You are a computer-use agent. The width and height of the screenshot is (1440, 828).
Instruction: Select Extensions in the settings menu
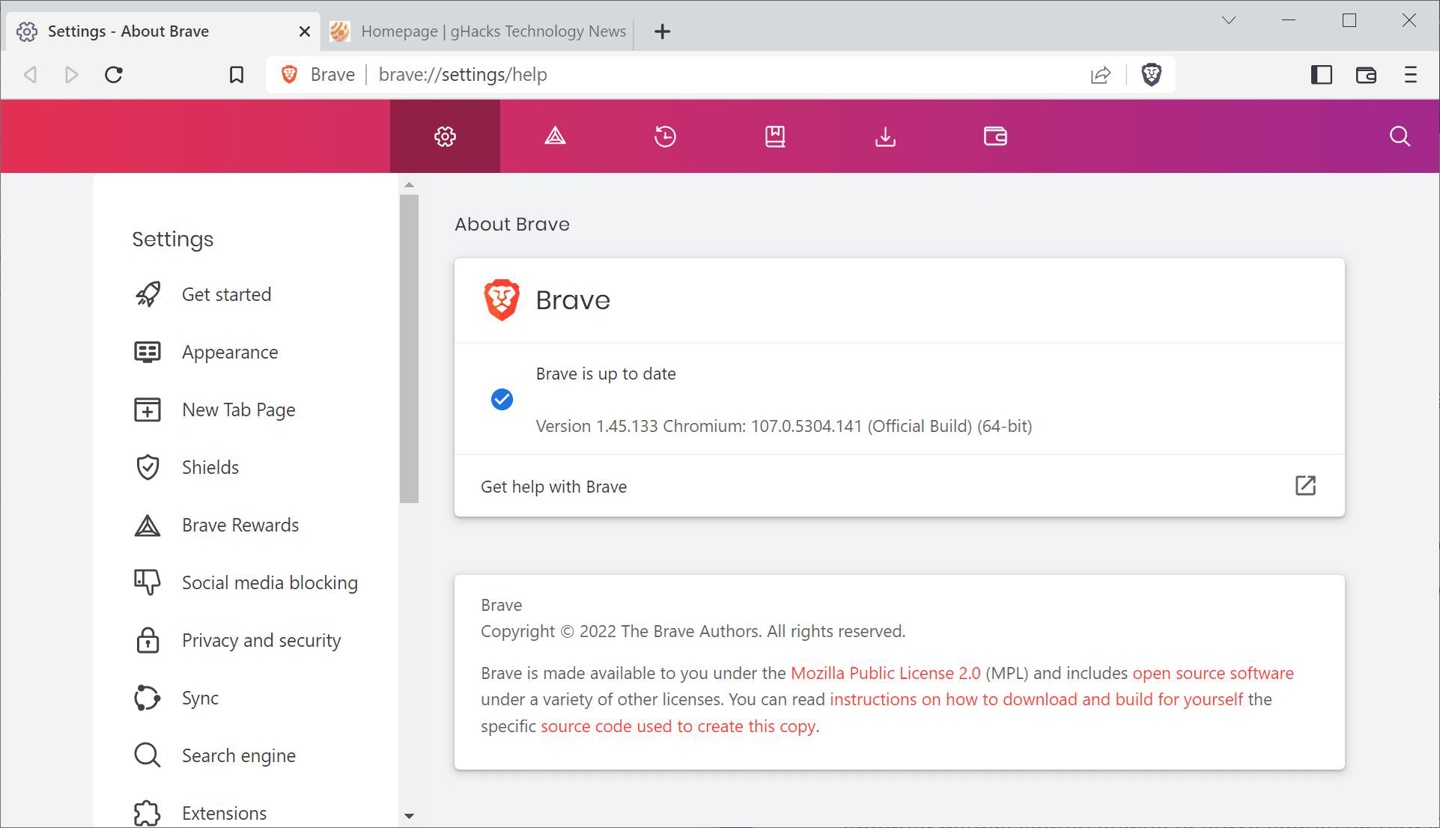224,813
